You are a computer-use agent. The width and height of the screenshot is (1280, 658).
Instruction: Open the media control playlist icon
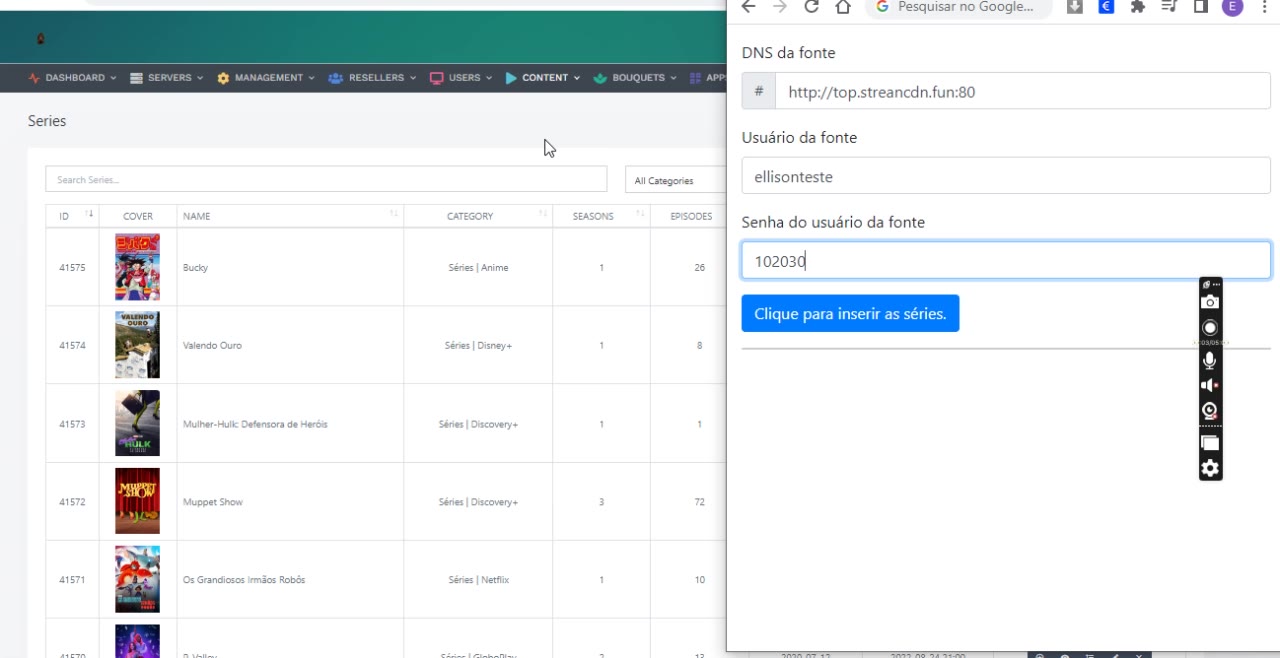[x=1169, y=7]
